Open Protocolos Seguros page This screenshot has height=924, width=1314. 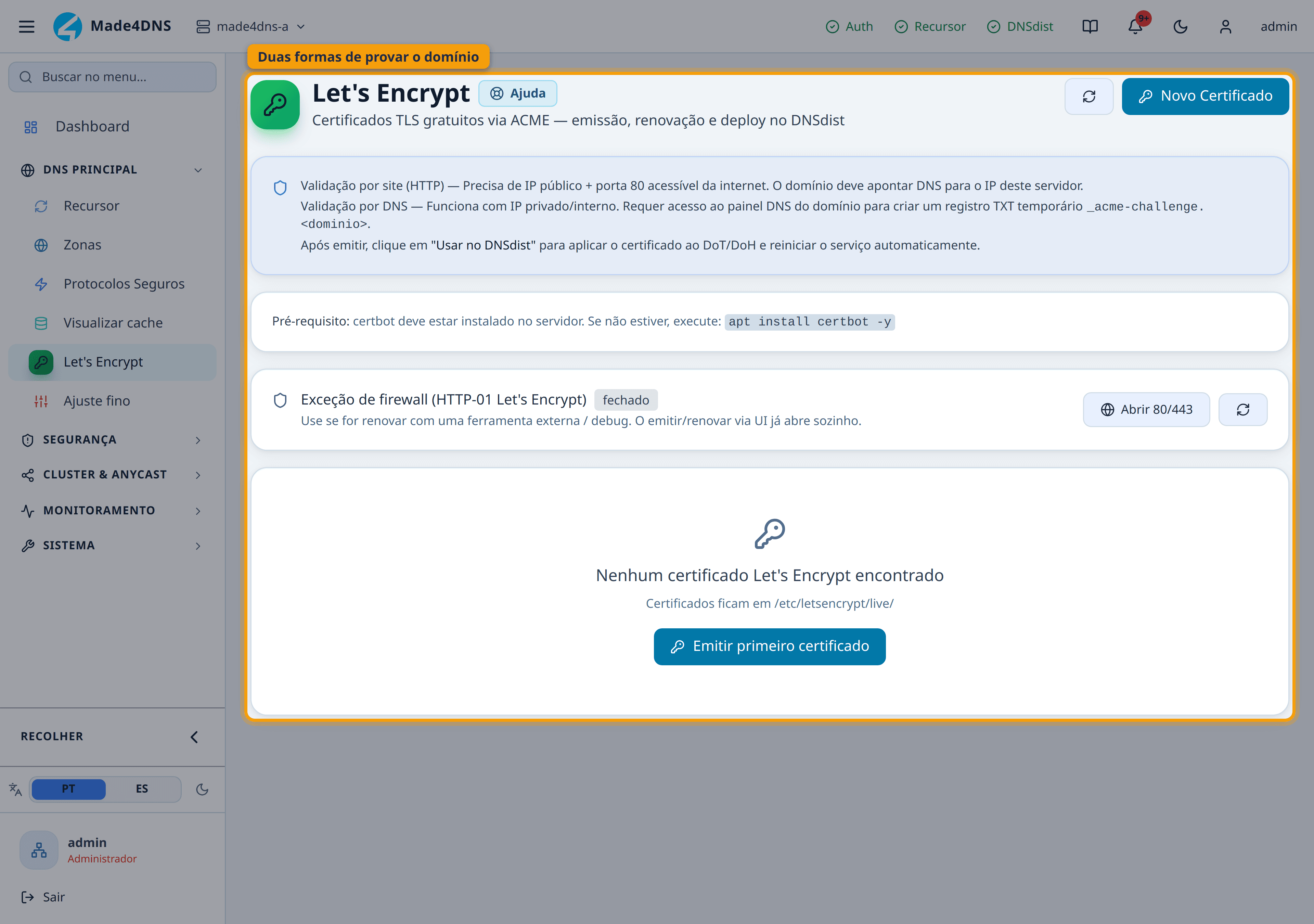click(112, 284)
